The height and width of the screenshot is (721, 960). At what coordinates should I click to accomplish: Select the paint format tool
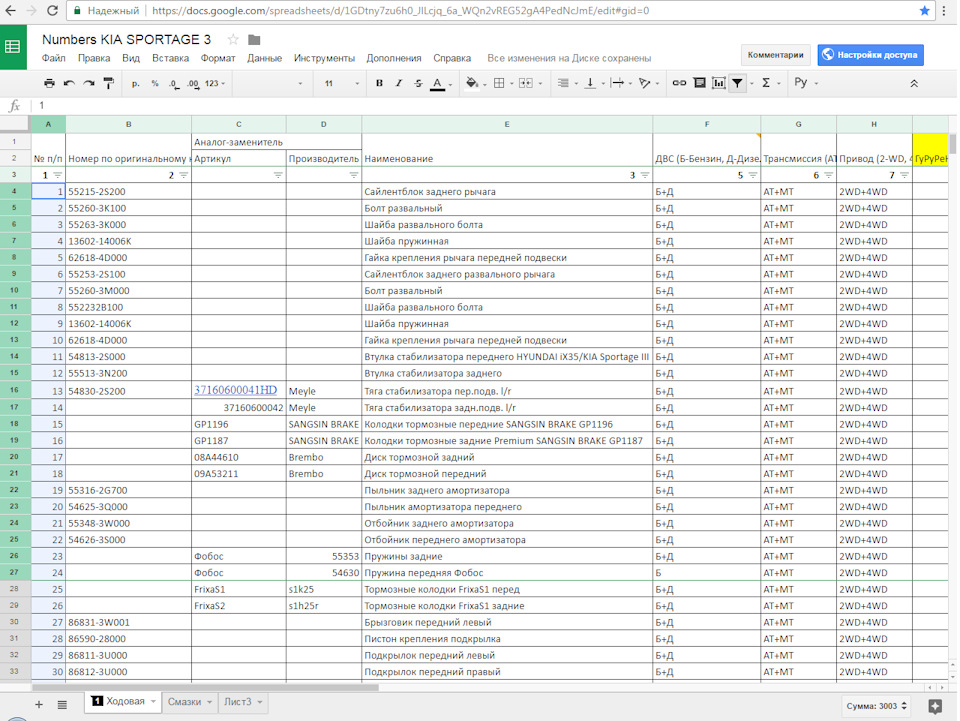pos(108,83)
